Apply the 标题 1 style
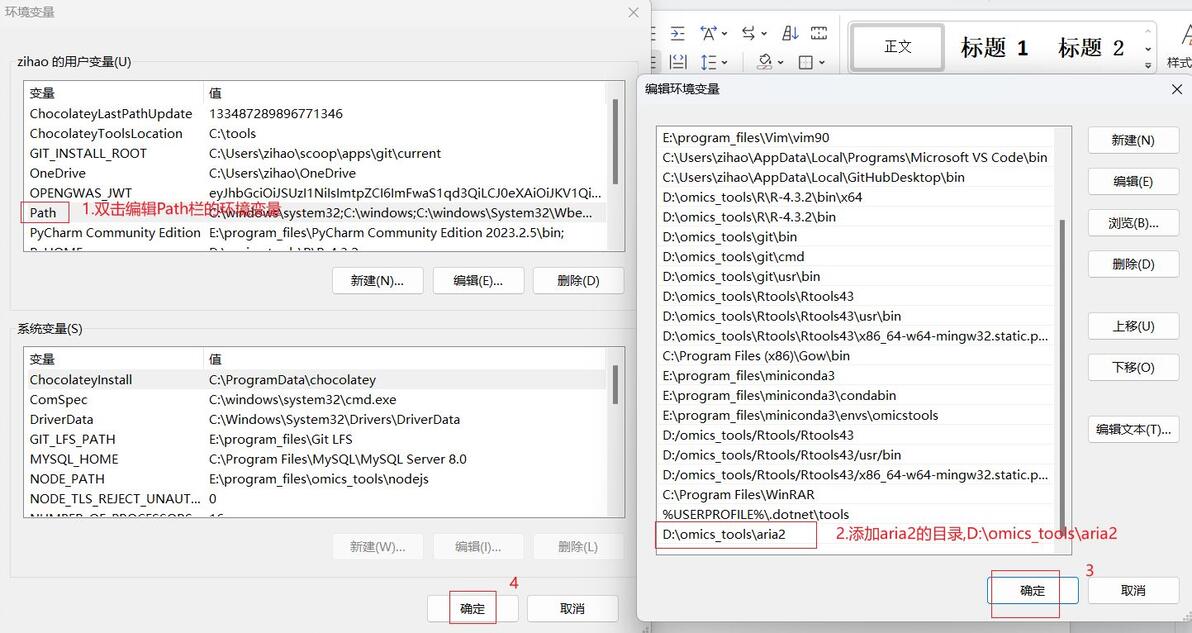 pos(994,47)
